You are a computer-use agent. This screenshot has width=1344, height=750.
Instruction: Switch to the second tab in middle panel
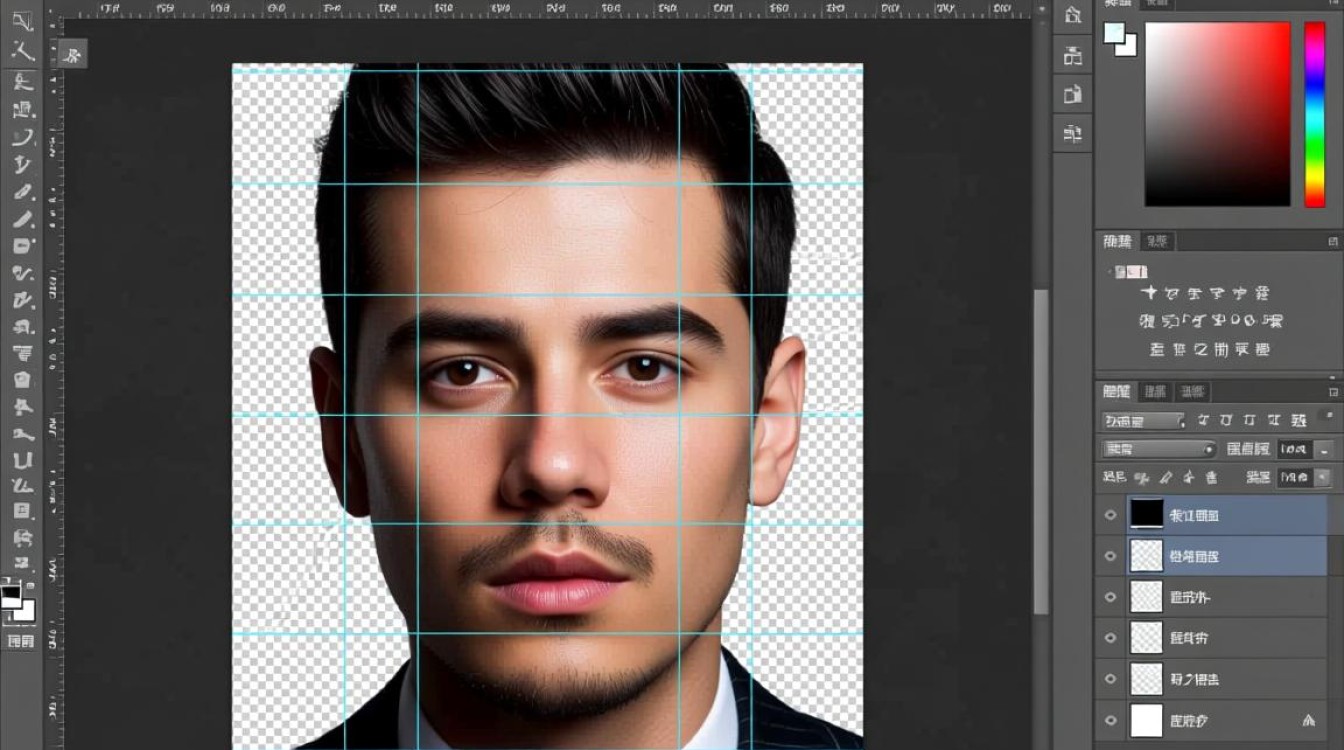(1157, 241)
